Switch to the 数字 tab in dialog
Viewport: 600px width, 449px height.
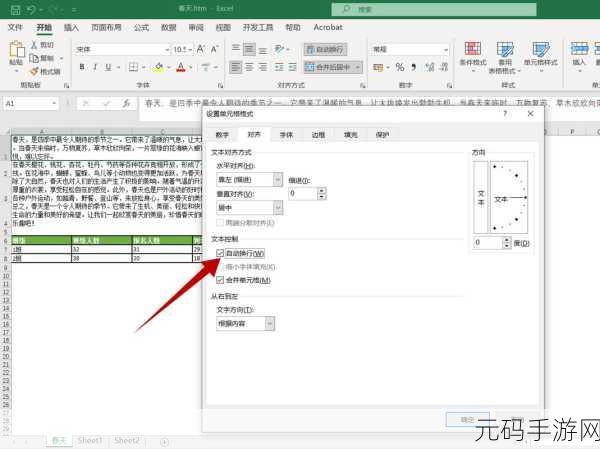[222, 134]
